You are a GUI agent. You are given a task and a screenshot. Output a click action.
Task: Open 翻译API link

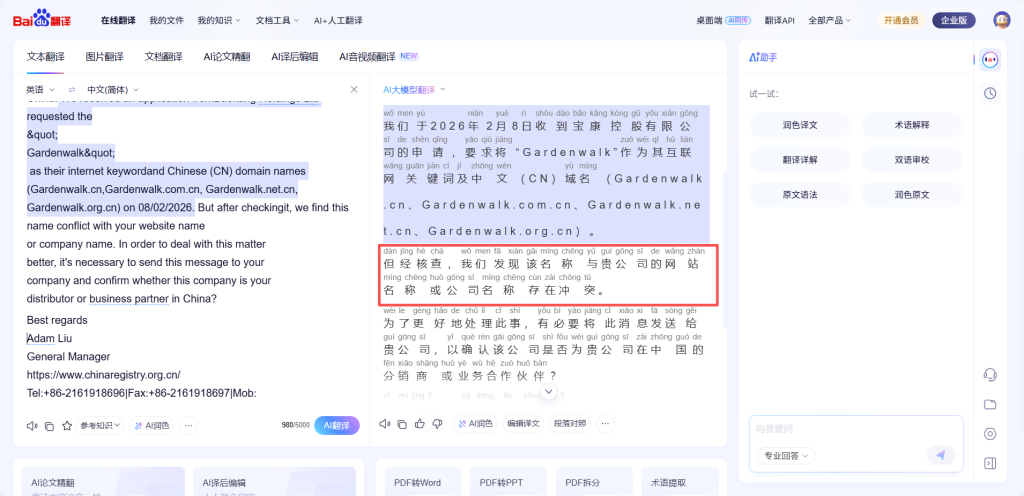coord(780,20)
